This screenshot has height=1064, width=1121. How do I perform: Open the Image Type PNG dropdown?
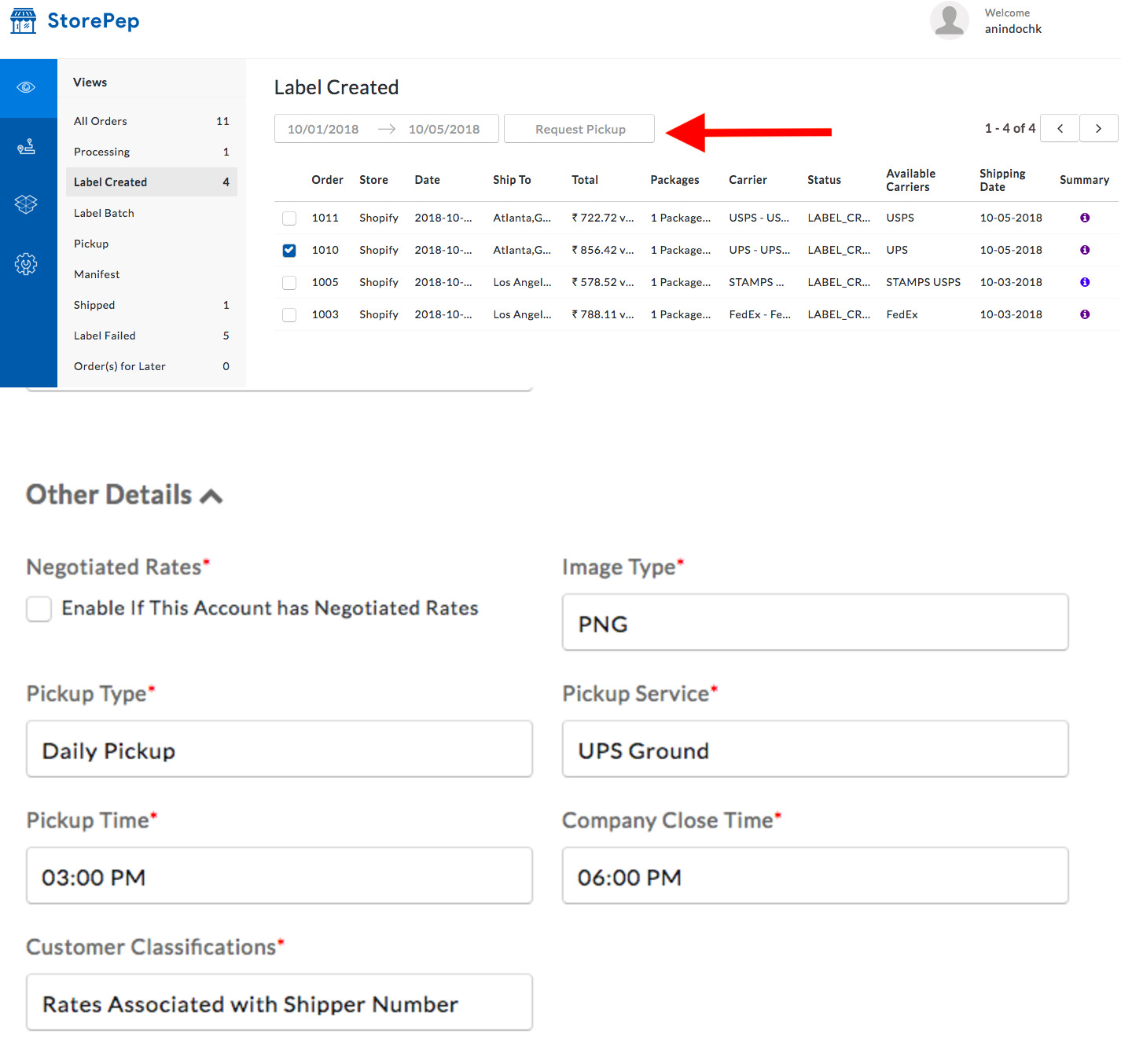(815, 622)
